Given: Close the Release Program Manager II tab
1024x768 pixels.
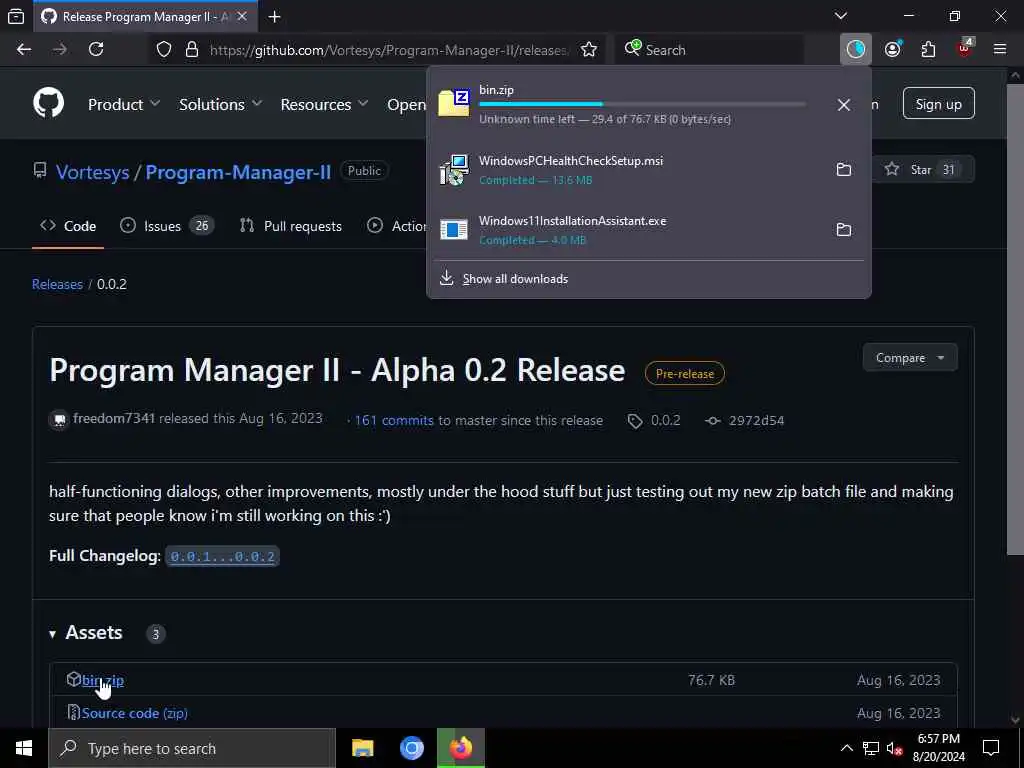Looking at the screenshot, I should pyautogui.click(x=242, y=16).
